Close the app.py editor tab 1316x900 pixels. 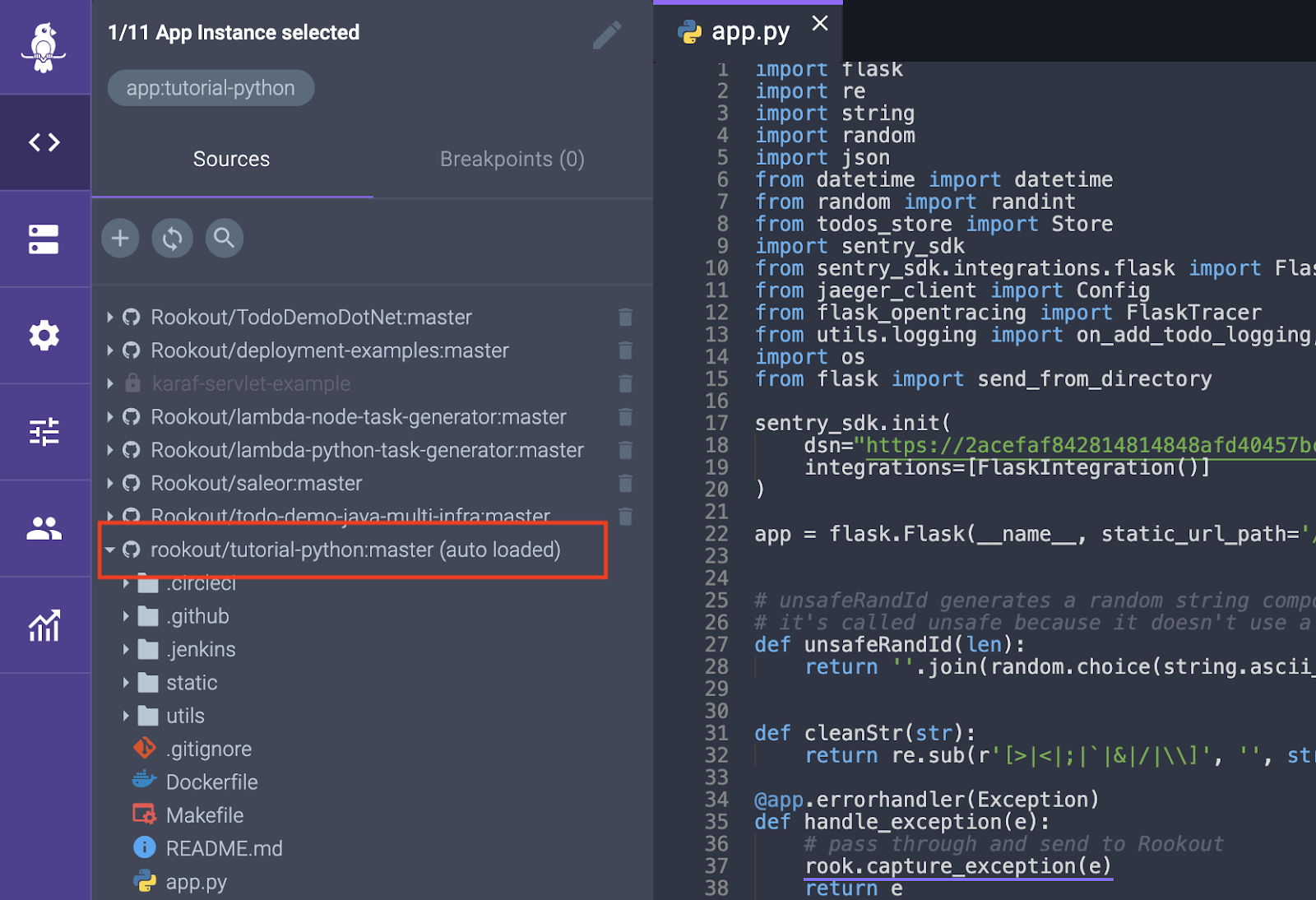click(x=819, y=23)
